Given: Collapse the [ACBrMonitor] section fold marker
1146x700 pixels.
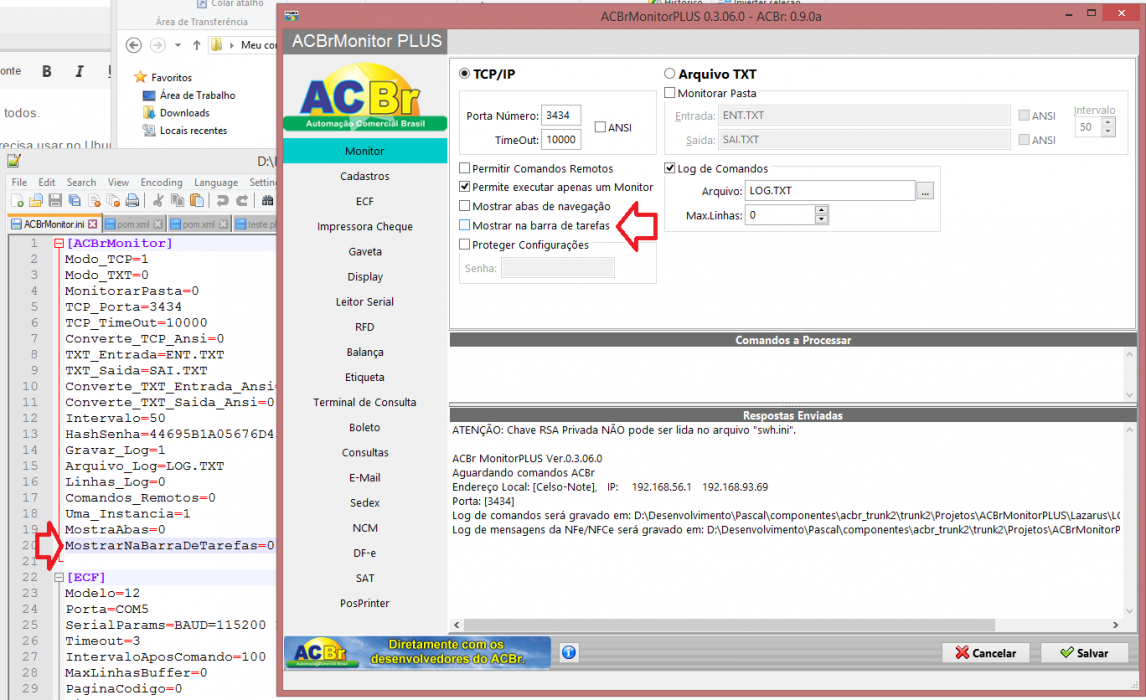Looking at the screenshot, I should point(58,243).
